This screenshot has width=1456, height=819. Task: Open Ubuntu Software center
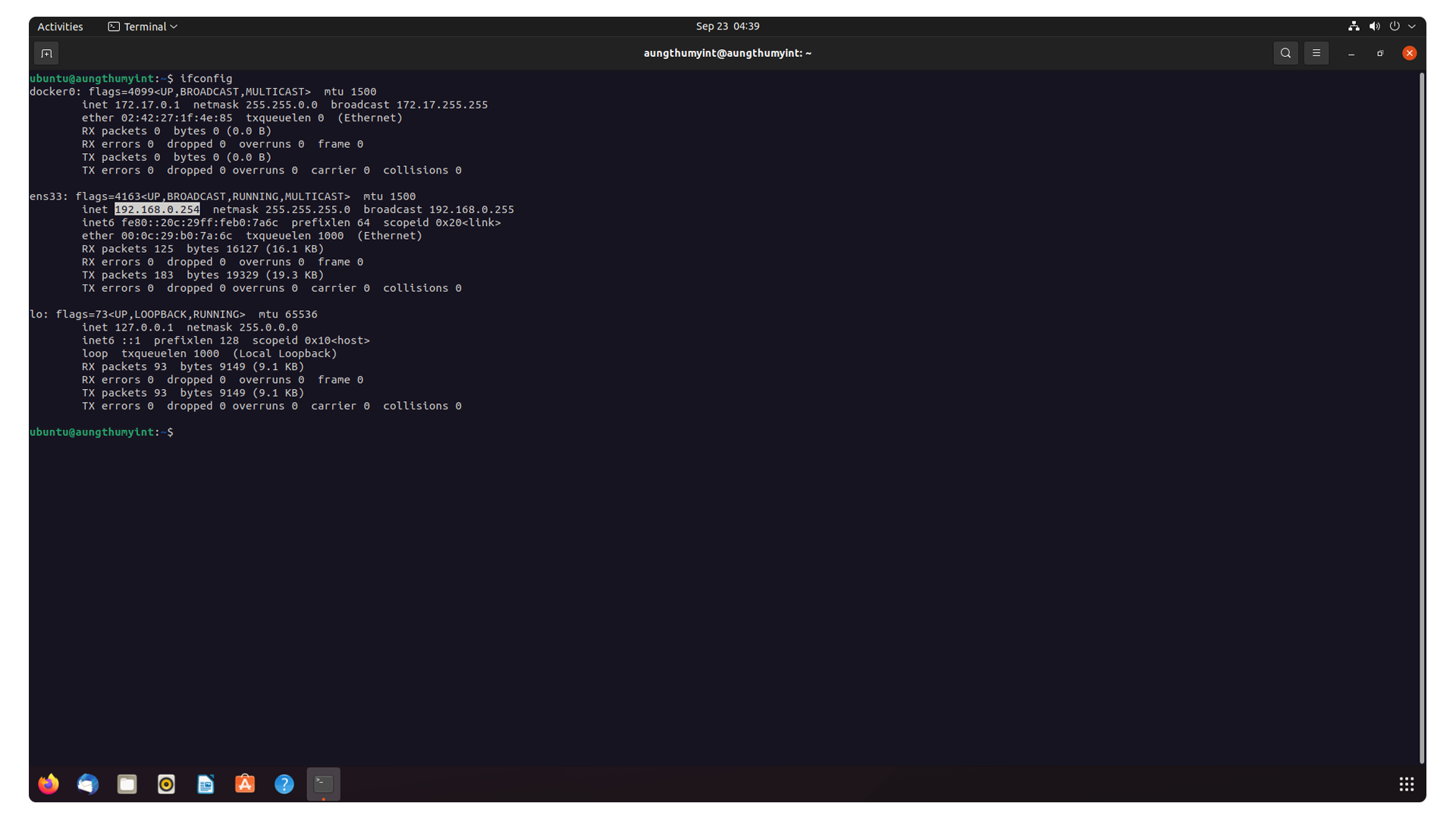[x=245, y=784]
